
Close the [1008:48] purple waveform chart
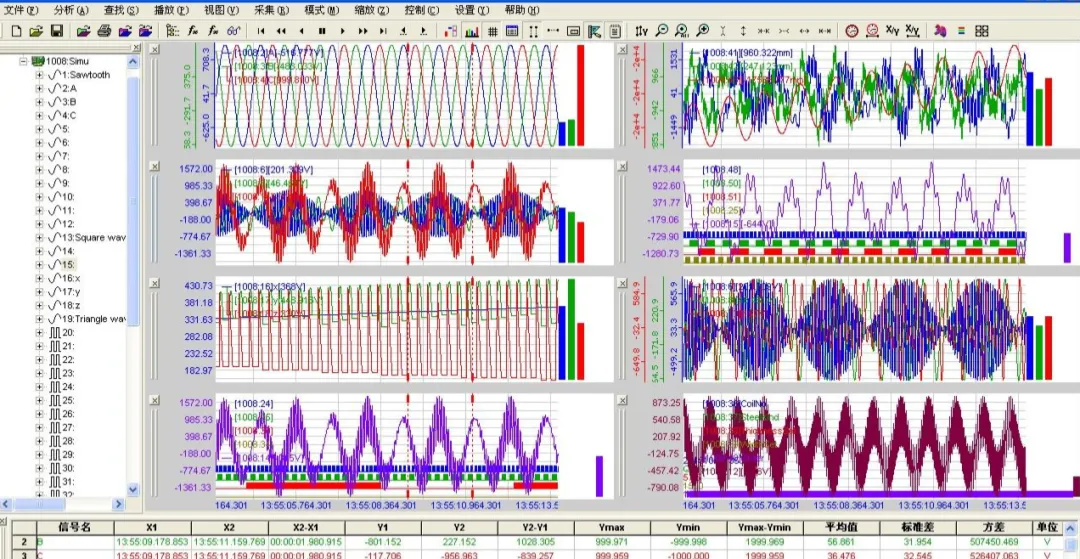click(621, 167)
